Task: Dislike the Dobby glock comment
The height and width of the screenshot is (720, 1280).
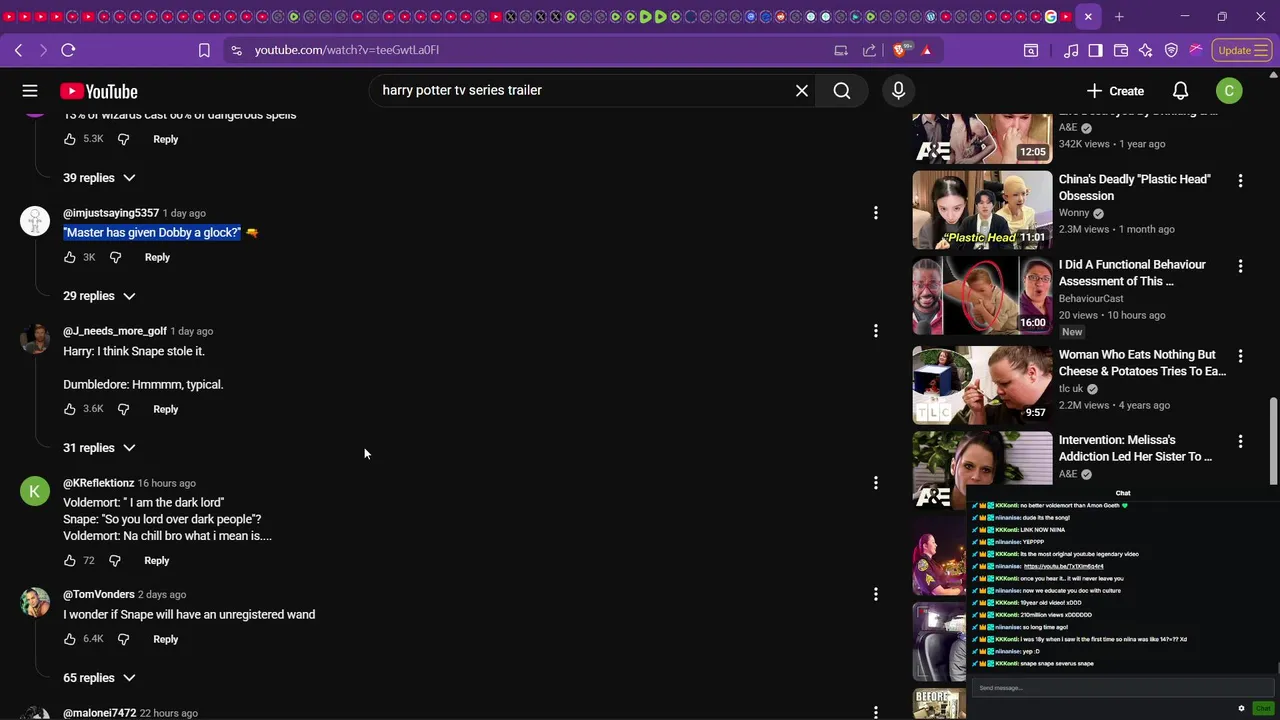Action: pyautogui.click(x=115, y=257)
